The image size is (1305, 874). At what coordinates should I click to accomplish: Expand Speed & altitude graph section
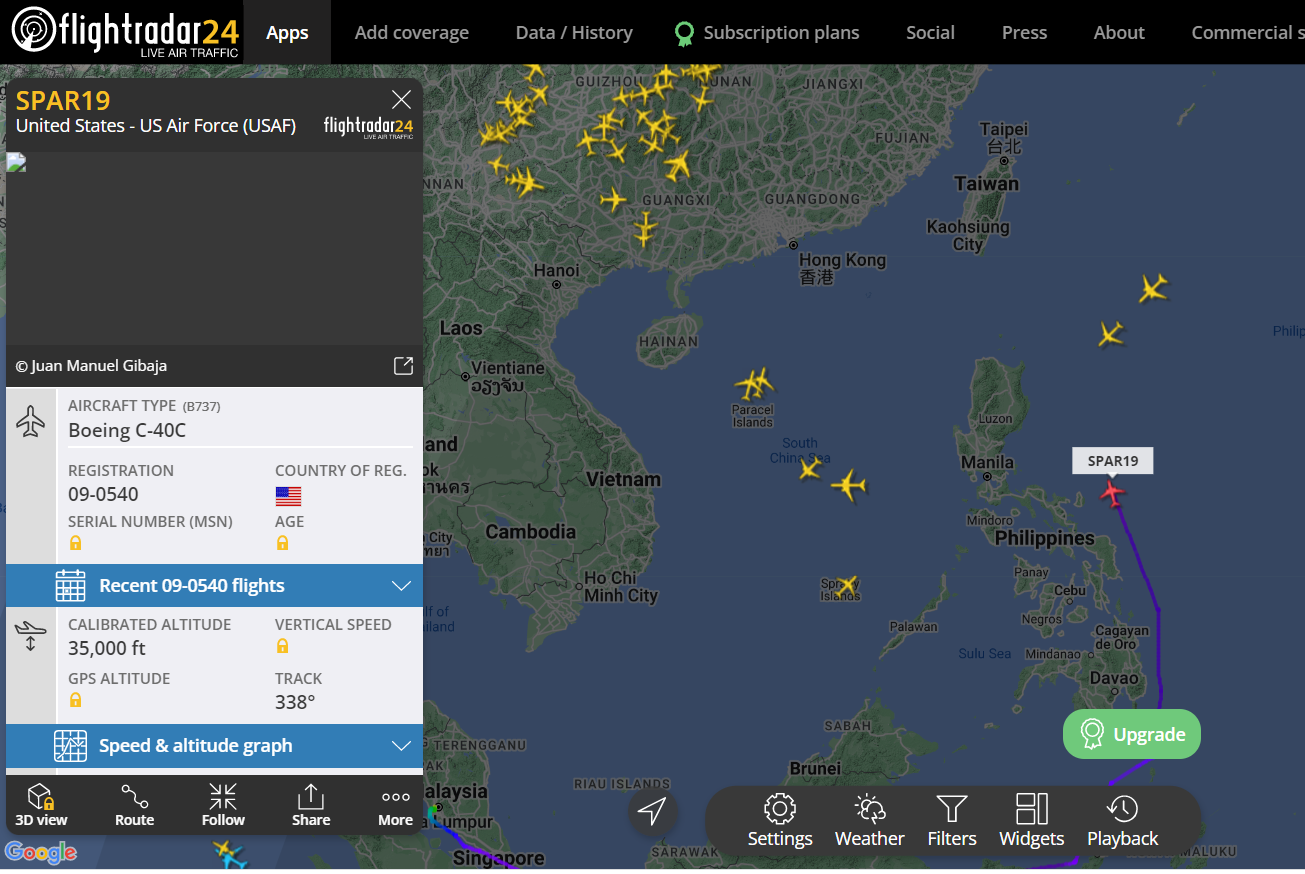214,746
